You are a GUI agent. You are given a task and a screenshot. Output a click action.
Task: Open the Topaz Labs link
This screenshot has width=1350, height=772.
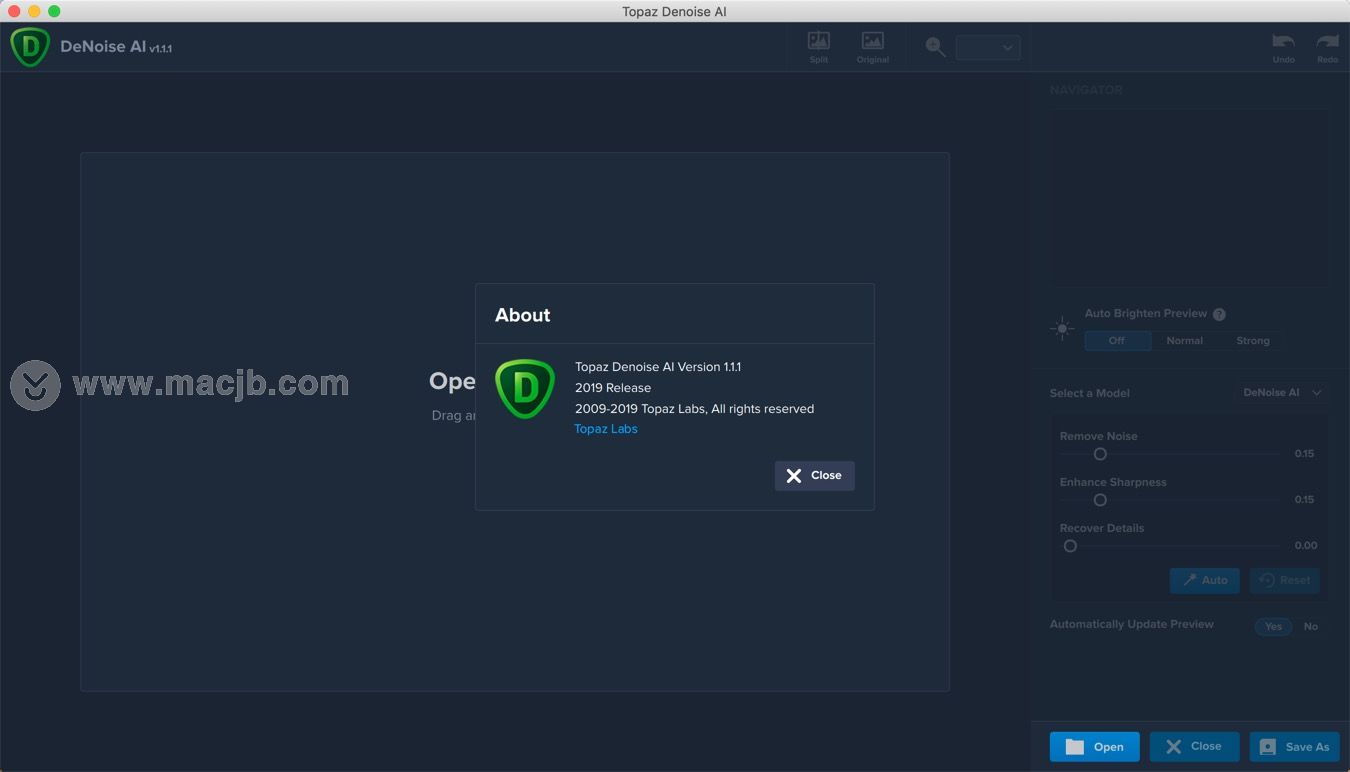tap(606, 429)
